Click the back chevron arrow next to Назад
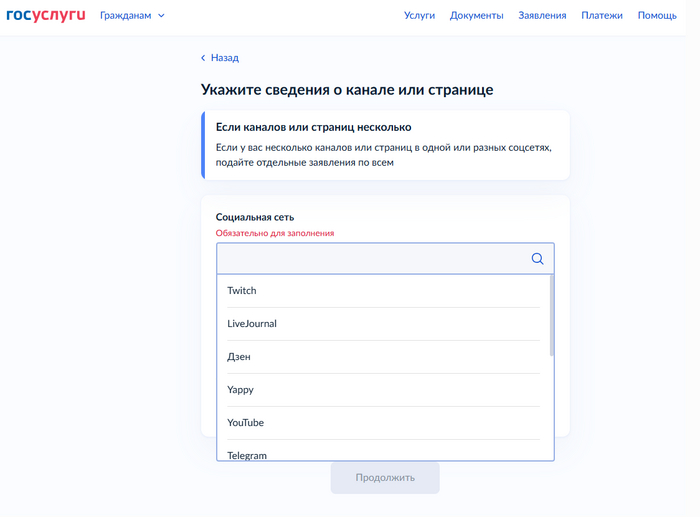The image size is (700, 517). click(203, 58)
